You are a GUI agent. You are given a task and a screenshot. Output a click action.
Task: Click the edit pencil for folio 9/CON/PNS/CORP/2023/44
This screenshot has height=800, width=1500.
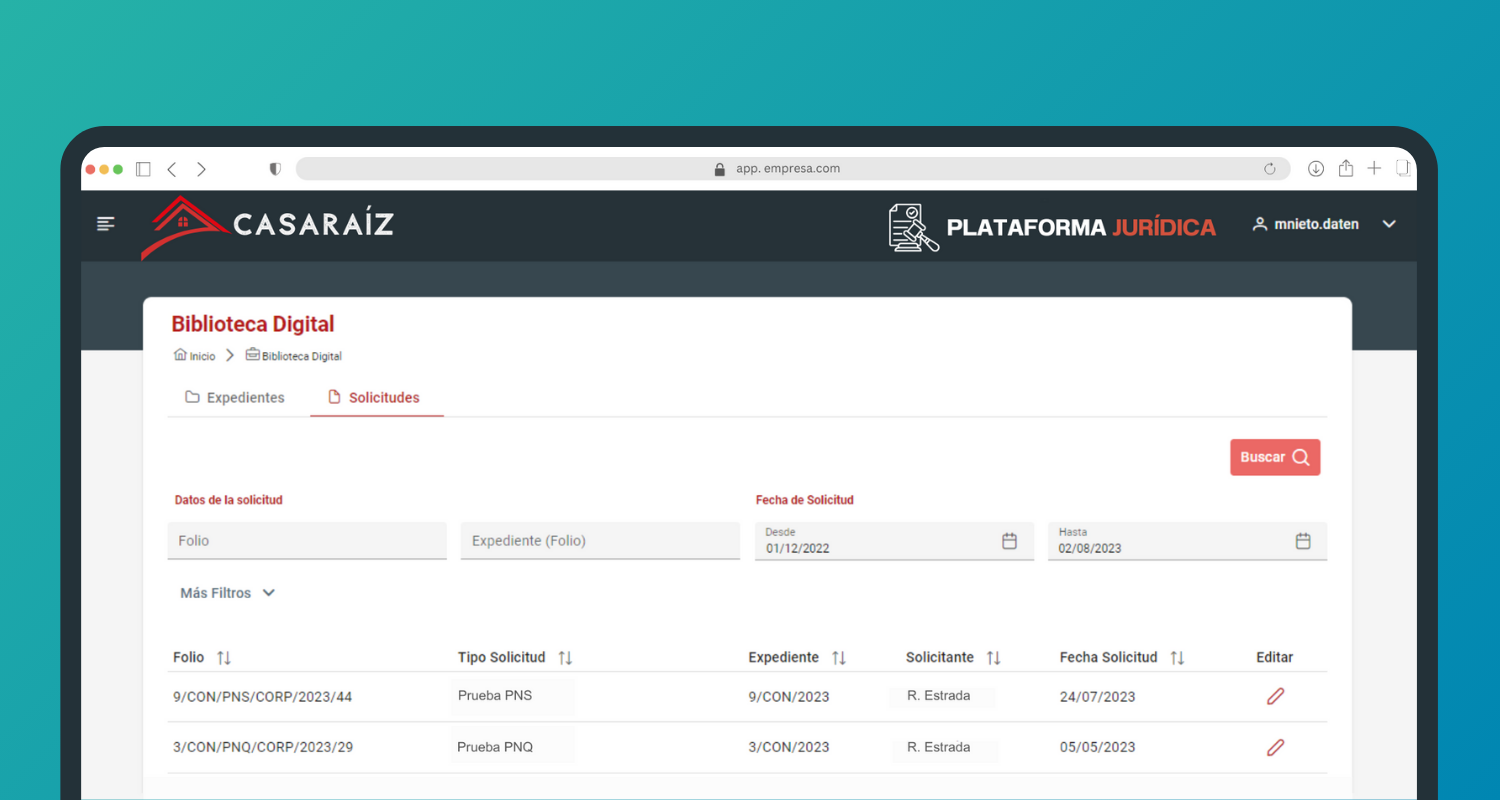(1275, 697)
